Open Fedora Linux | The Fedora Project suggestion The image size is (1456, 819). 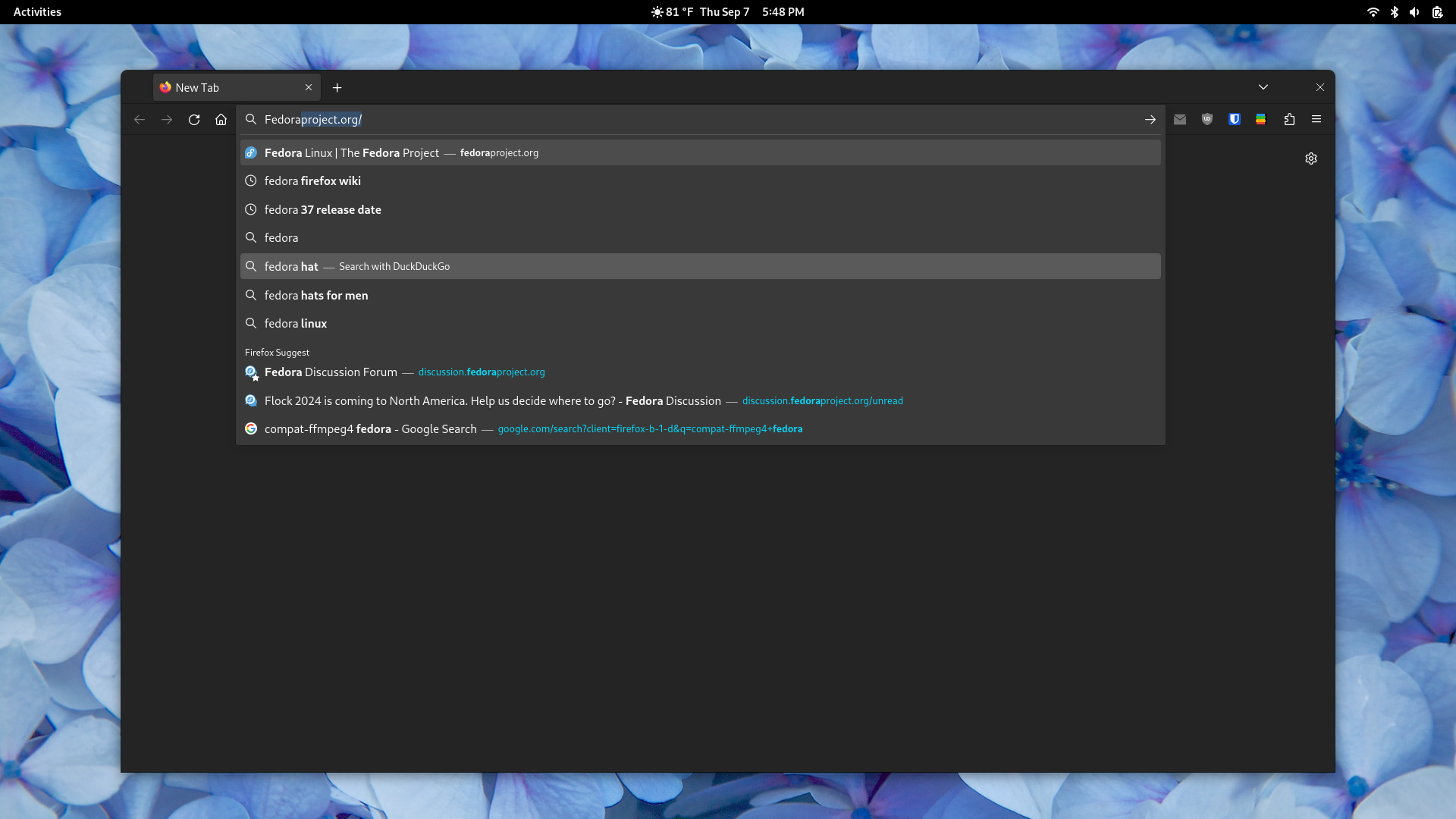tap(700, 152)
